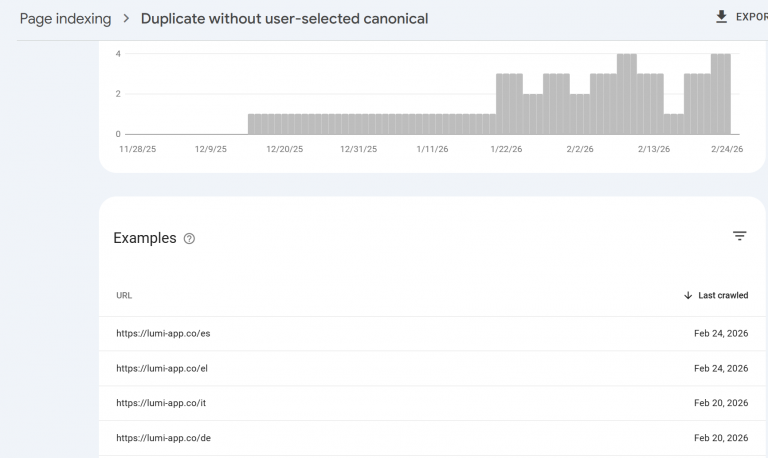
Task: Click the Duplicate without user-selected canonical title
Action: click(x=284, y=18)
